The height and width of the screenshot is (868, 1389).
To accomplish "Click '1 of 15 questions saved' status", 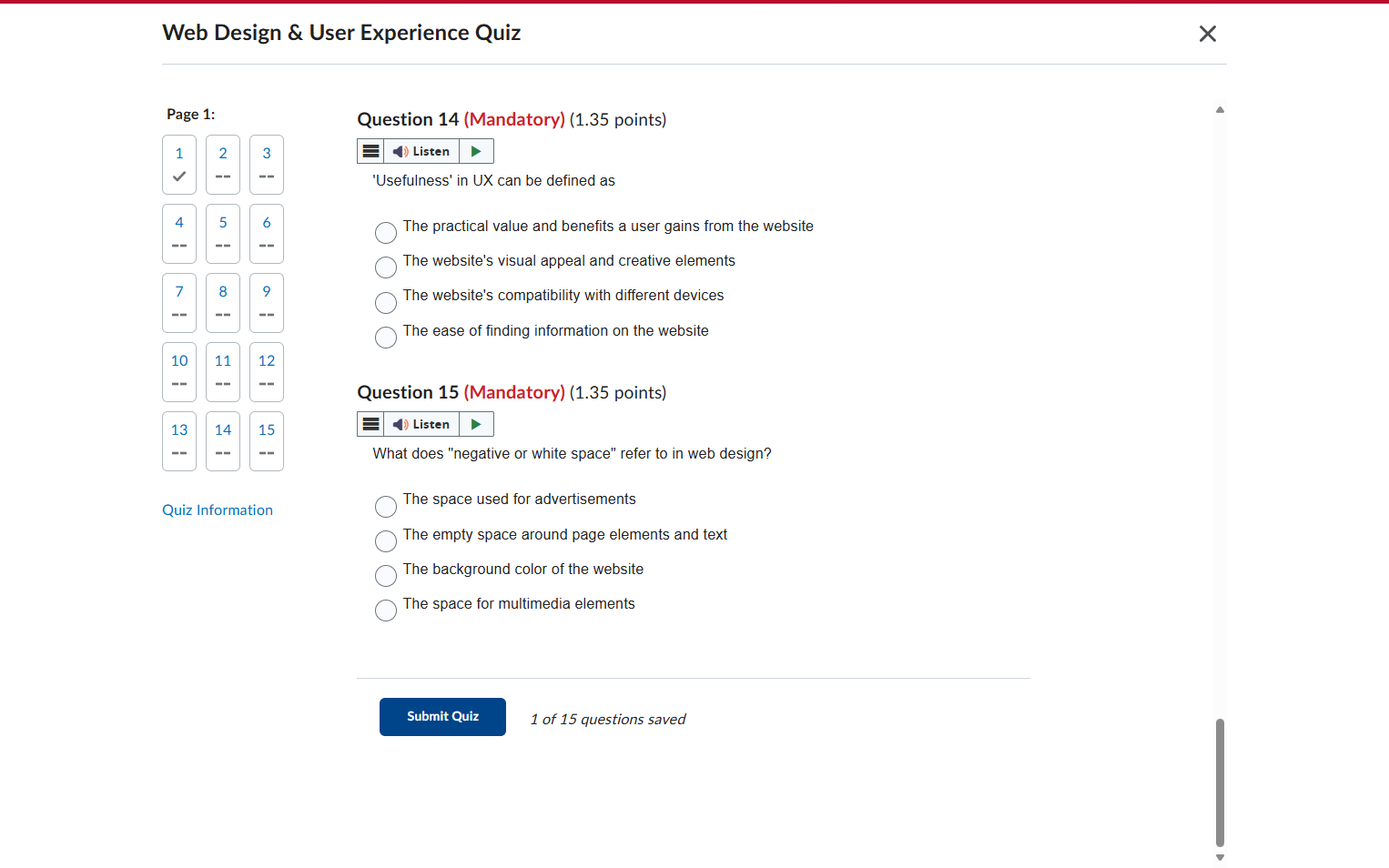I will click(608, 719).
